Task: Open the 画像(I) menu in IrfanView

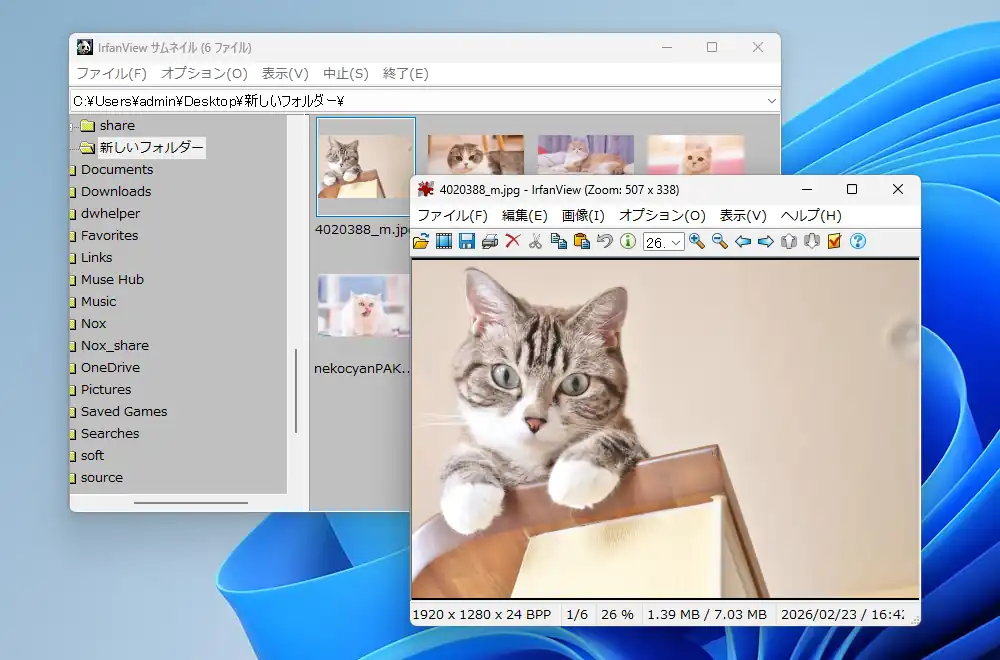Action: (583, 215)
